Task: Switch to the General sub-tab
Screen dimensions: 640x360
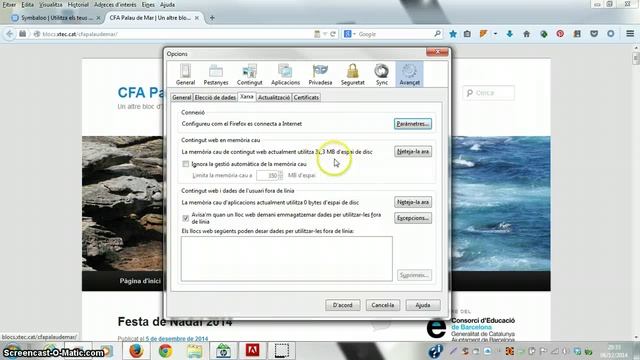Action: (182, 98)
